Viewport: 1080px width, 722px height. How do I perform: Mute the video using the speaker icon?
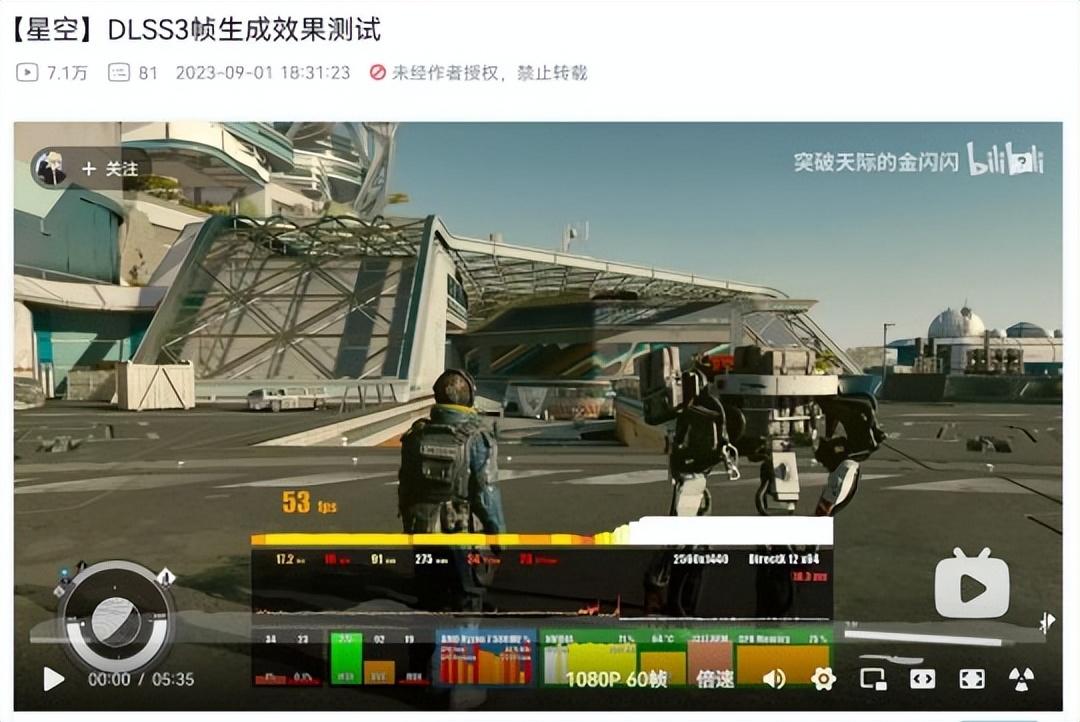(774, 679)
